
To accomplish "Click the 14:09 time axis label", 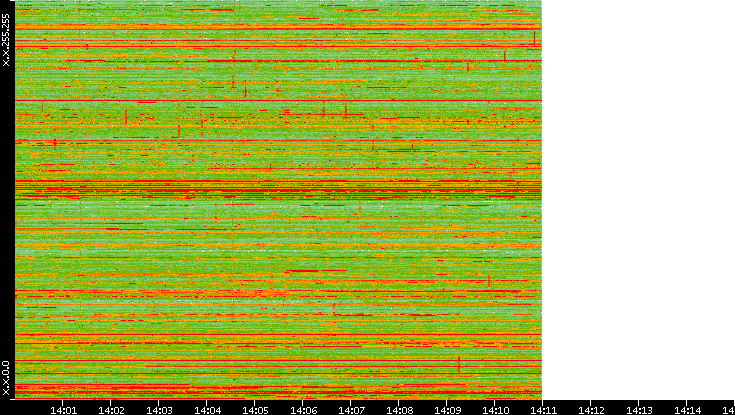I will click(447, 410).
